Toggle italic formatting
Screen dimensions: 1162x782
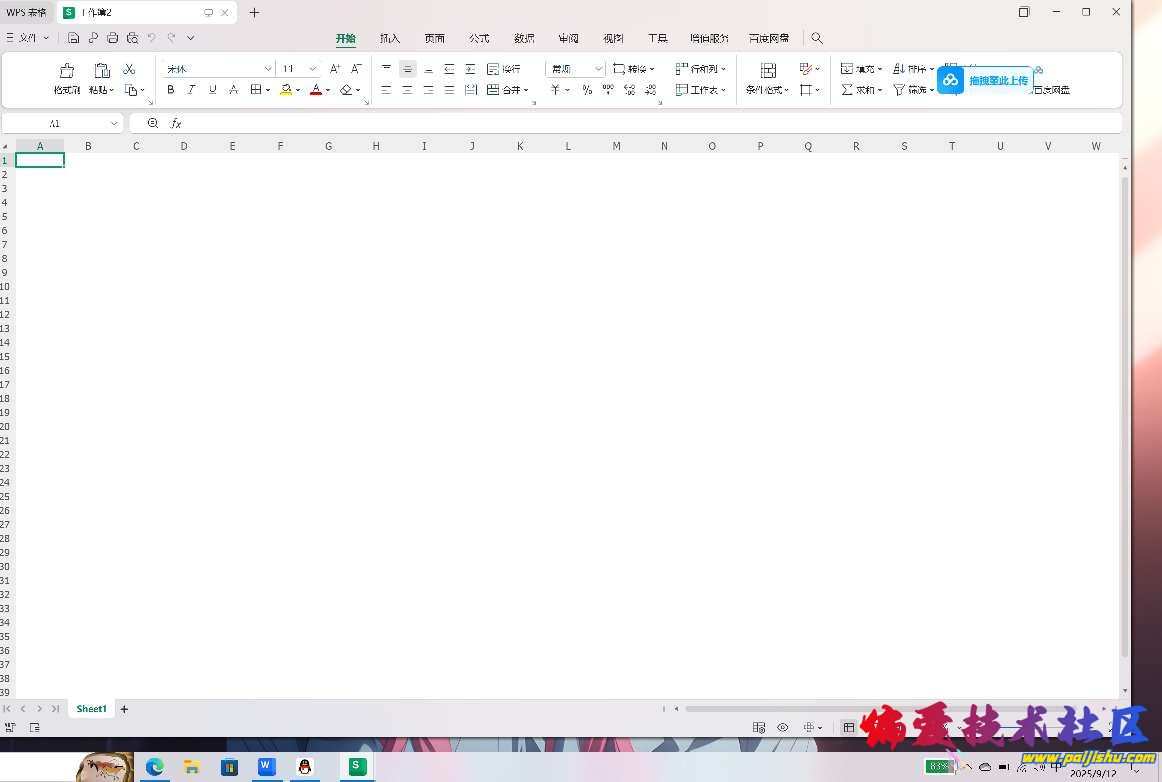click(x=192, y=90)
